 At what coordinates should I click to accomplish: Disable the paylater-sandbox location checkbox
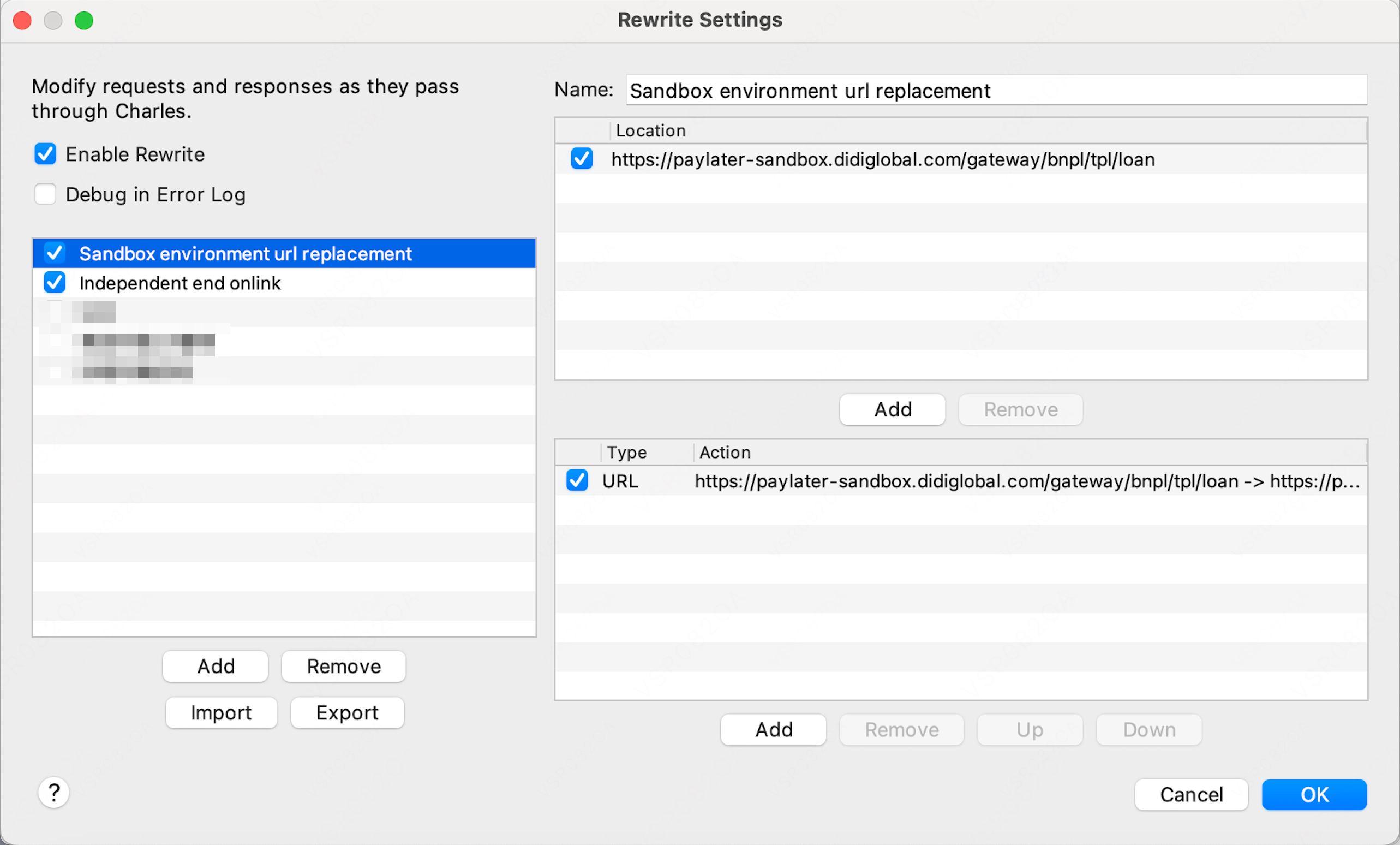[x=582, y=159]
